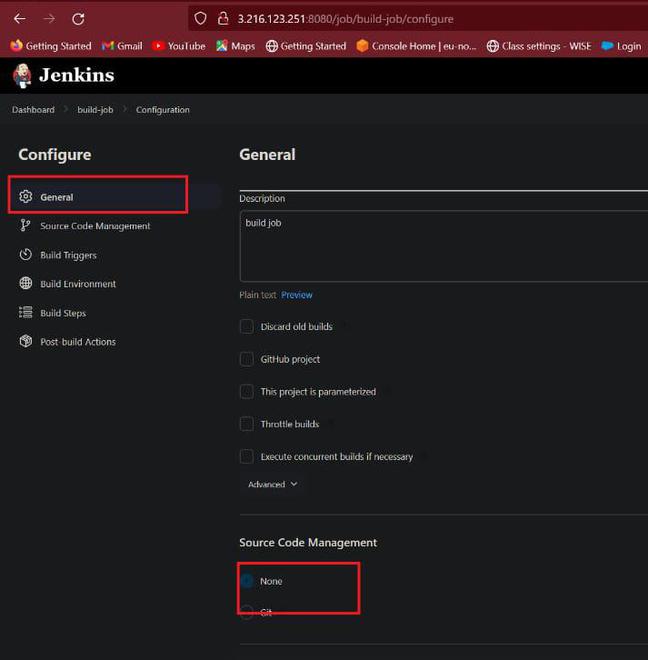Select the Git radio button

tap(247, 612)
